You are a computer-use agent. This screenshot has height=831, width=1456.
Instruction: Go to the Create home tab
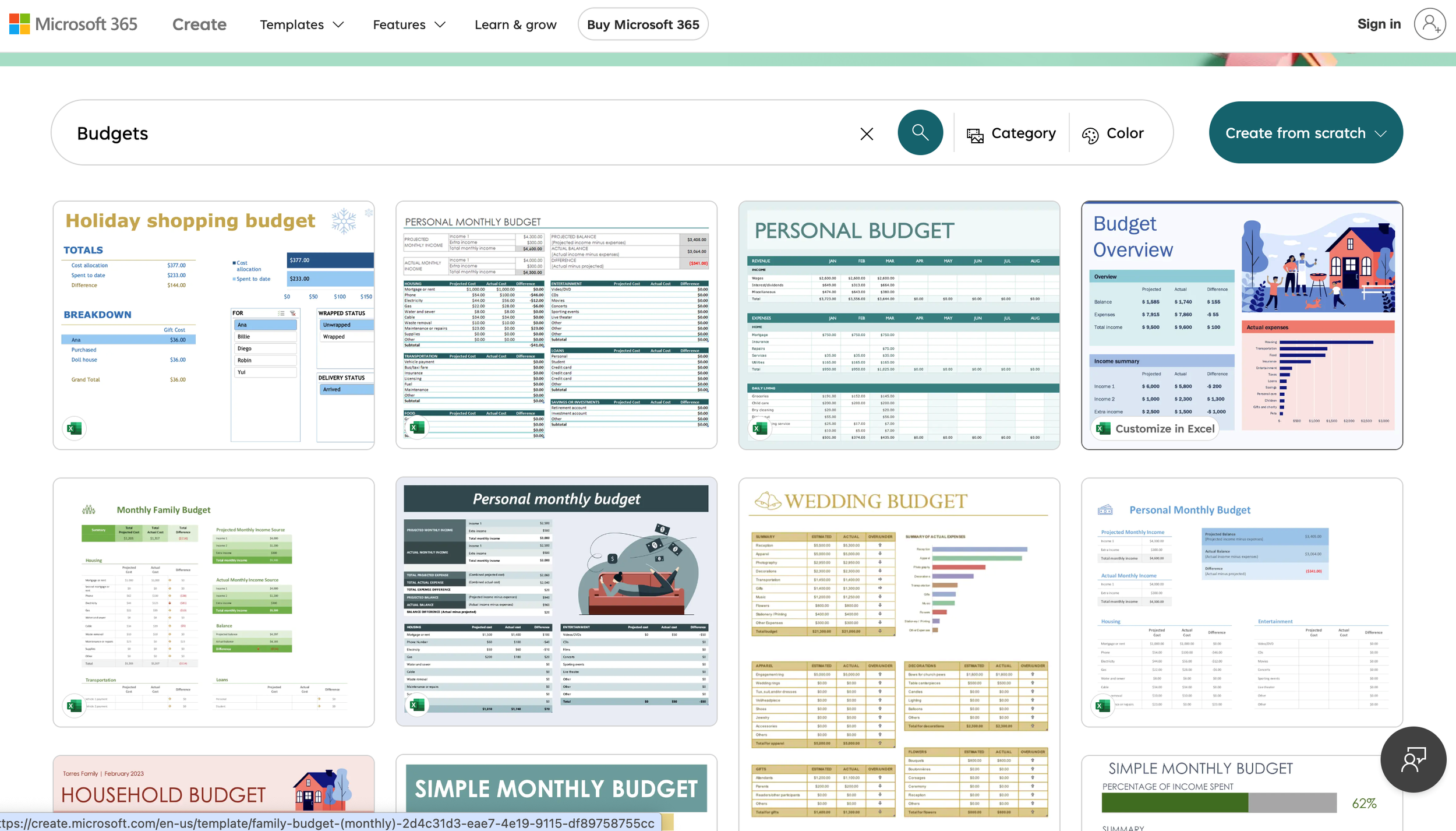click(x=199, y=24)
